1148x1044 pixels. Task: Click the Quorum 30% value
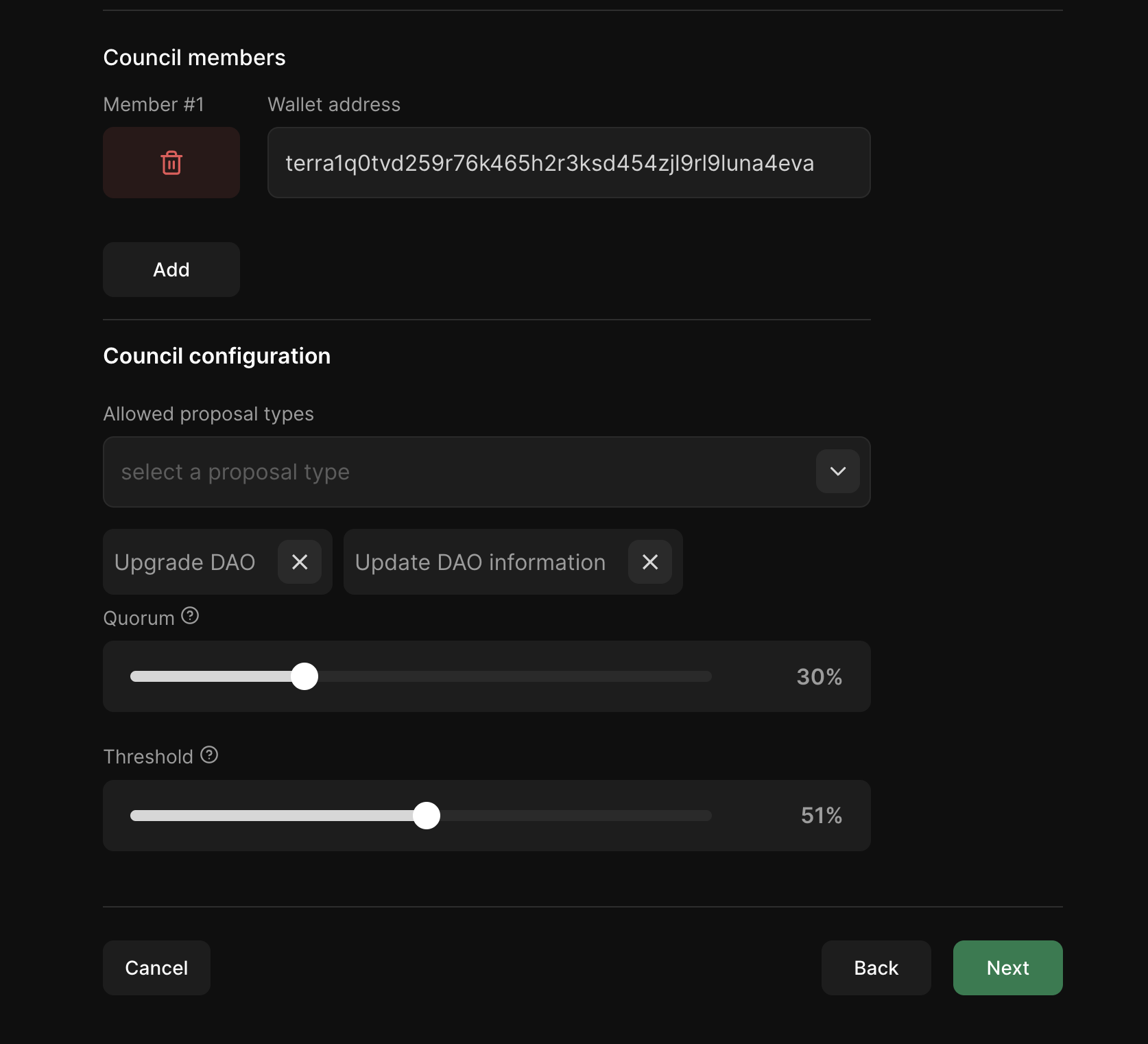[819, 676]
